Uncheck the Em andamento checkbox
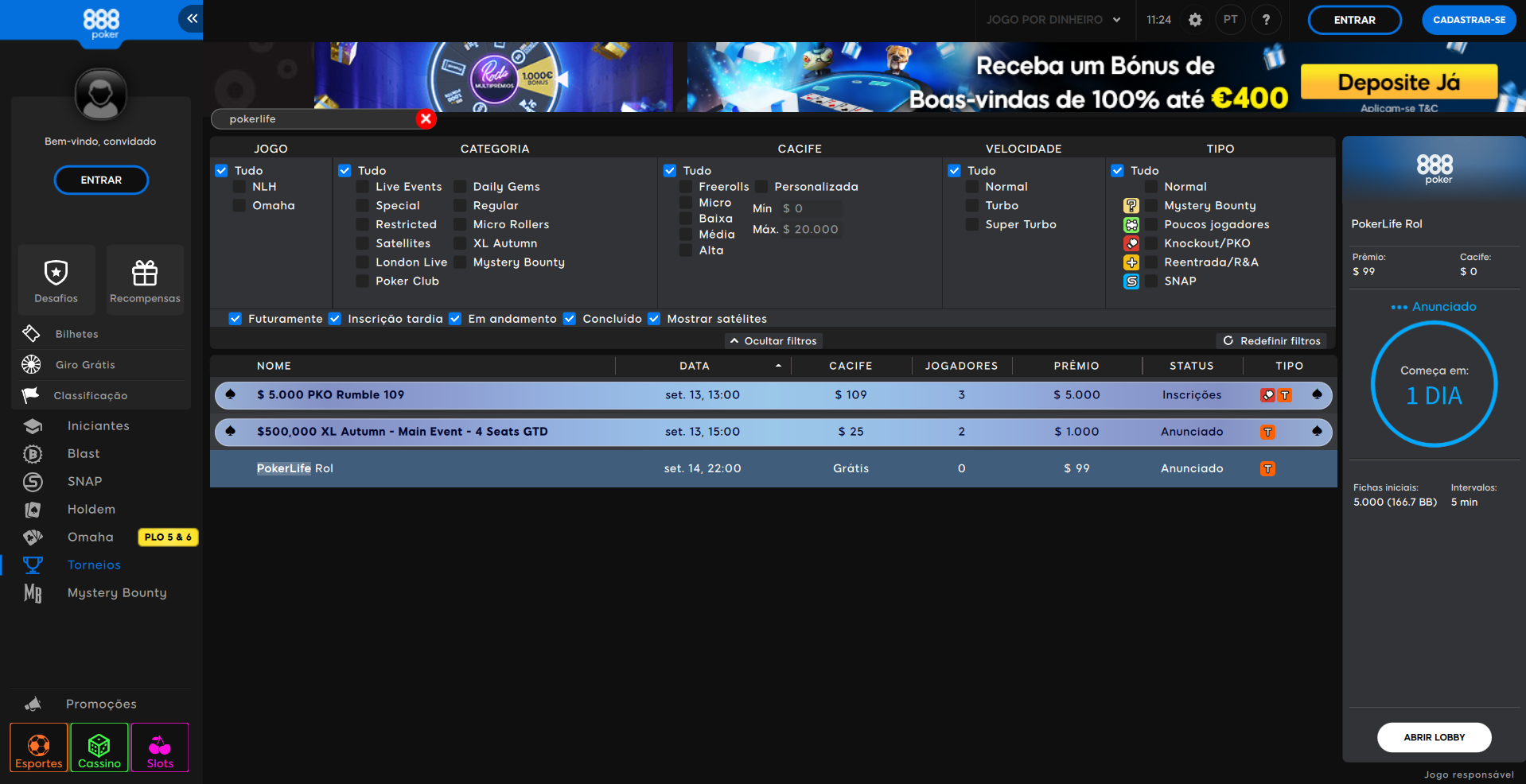1526x784 pixels. 455,319
